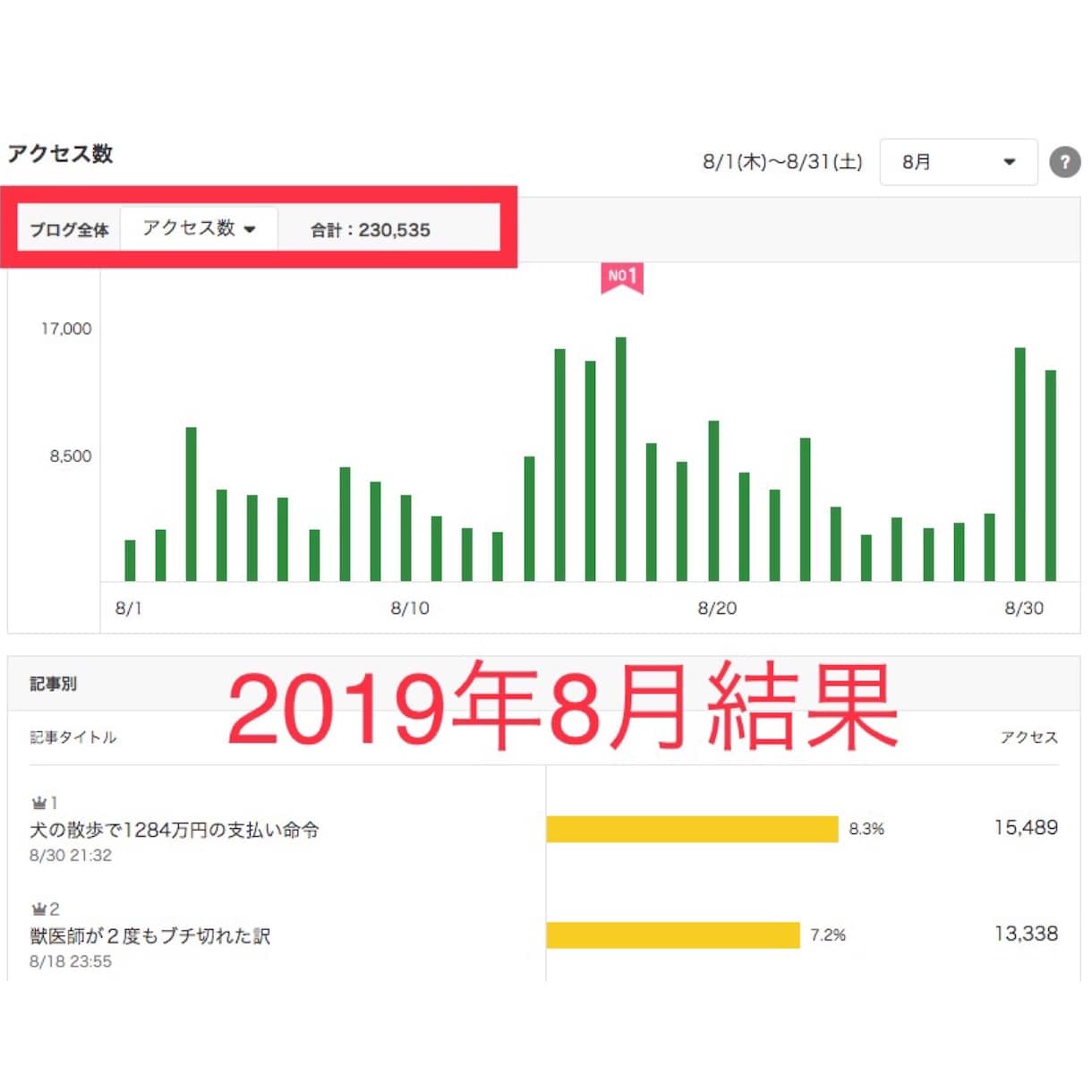Click the 17,000 axis label
The height and width of the screenshot is (1092, 1092).
pyautogui.click(x=66, y=328)
